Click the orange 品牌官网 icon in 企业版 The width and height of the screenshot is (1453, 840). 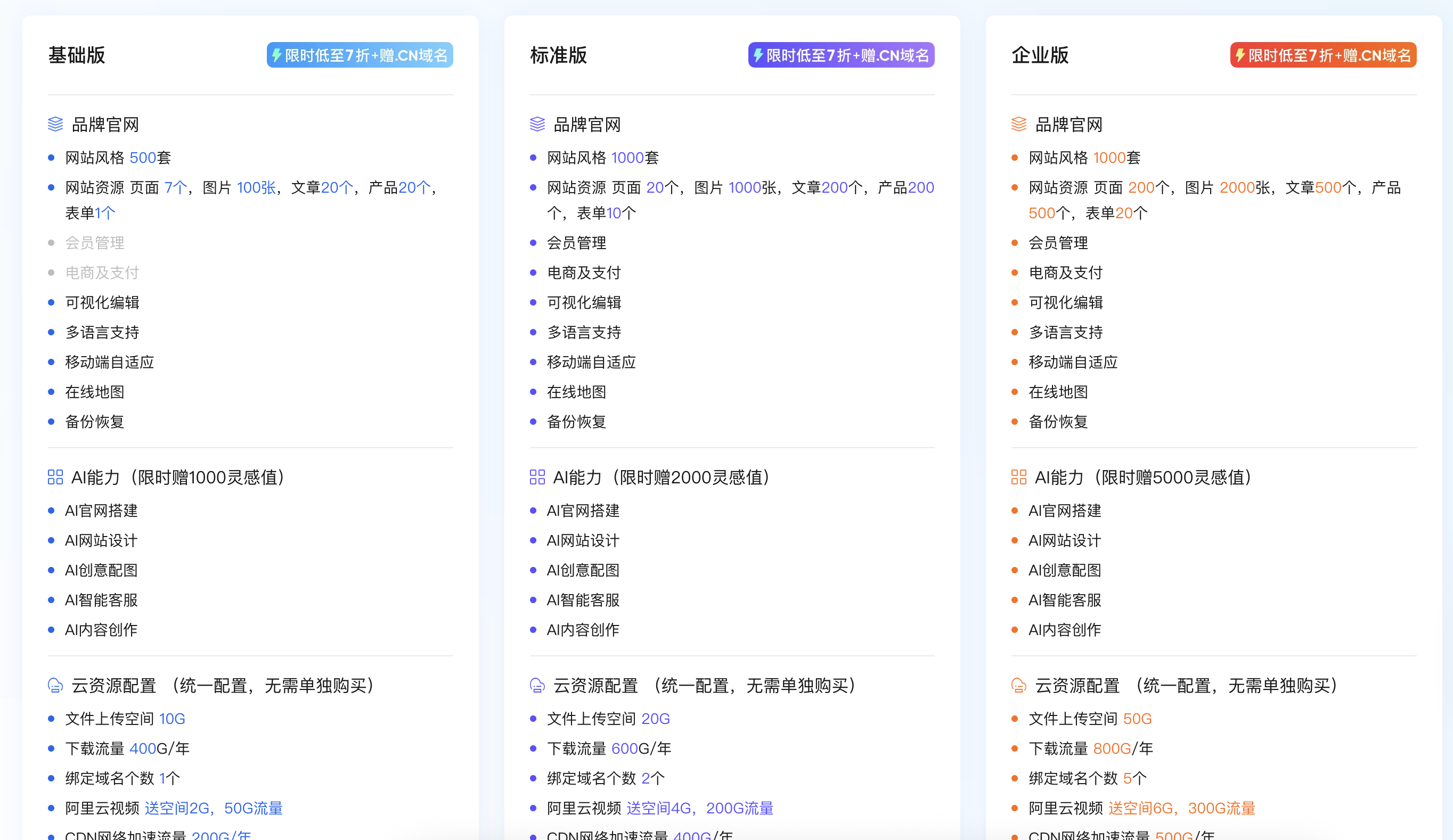coord(1018,124)
